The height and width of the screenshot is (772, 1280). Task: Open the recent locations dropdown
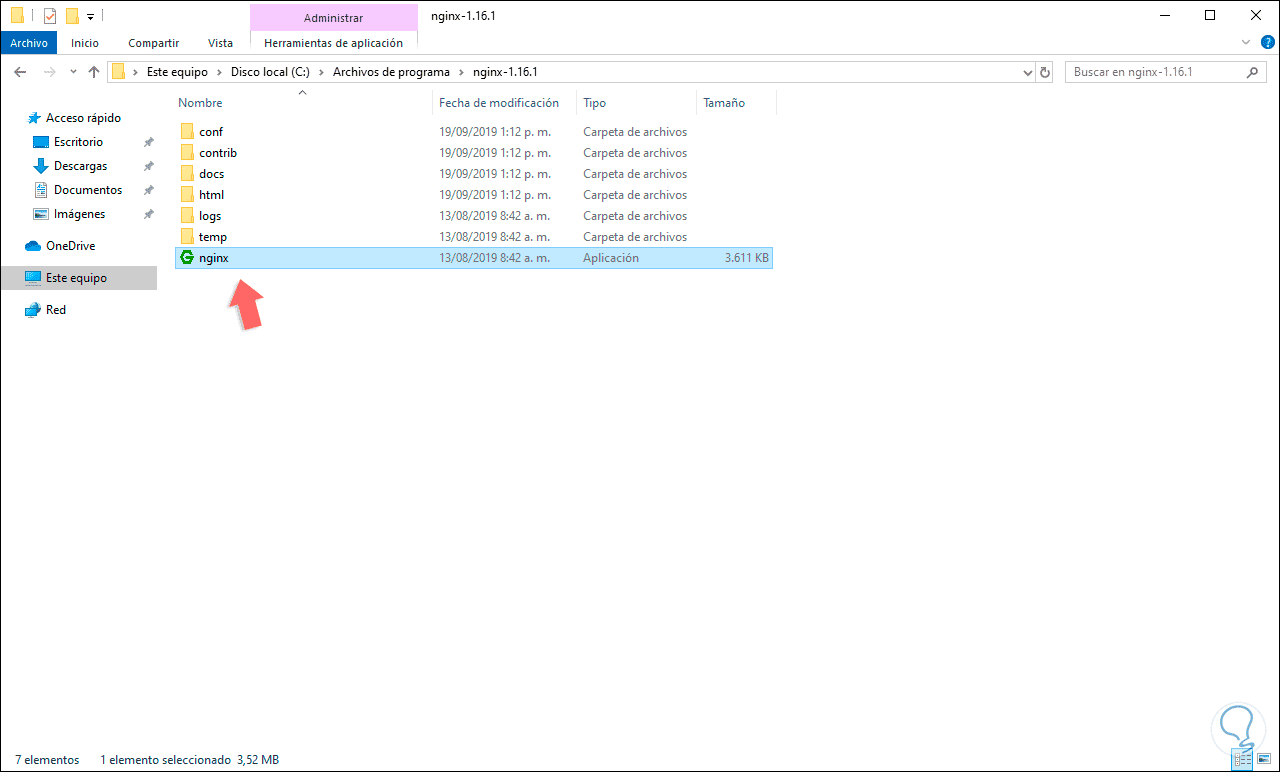pos(73,72)
